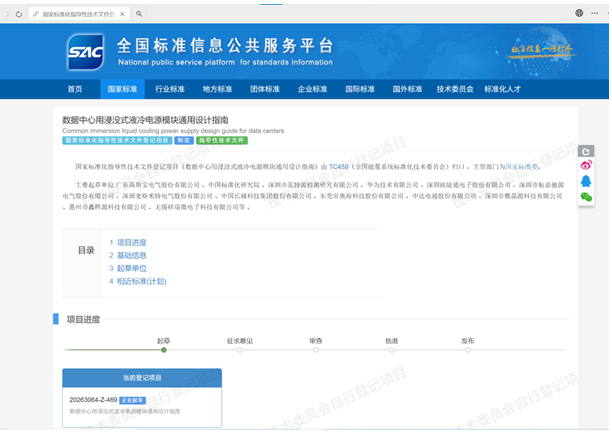Click the 国家标准化指导性技术文件登记项目 tag

tap(117, 140)
